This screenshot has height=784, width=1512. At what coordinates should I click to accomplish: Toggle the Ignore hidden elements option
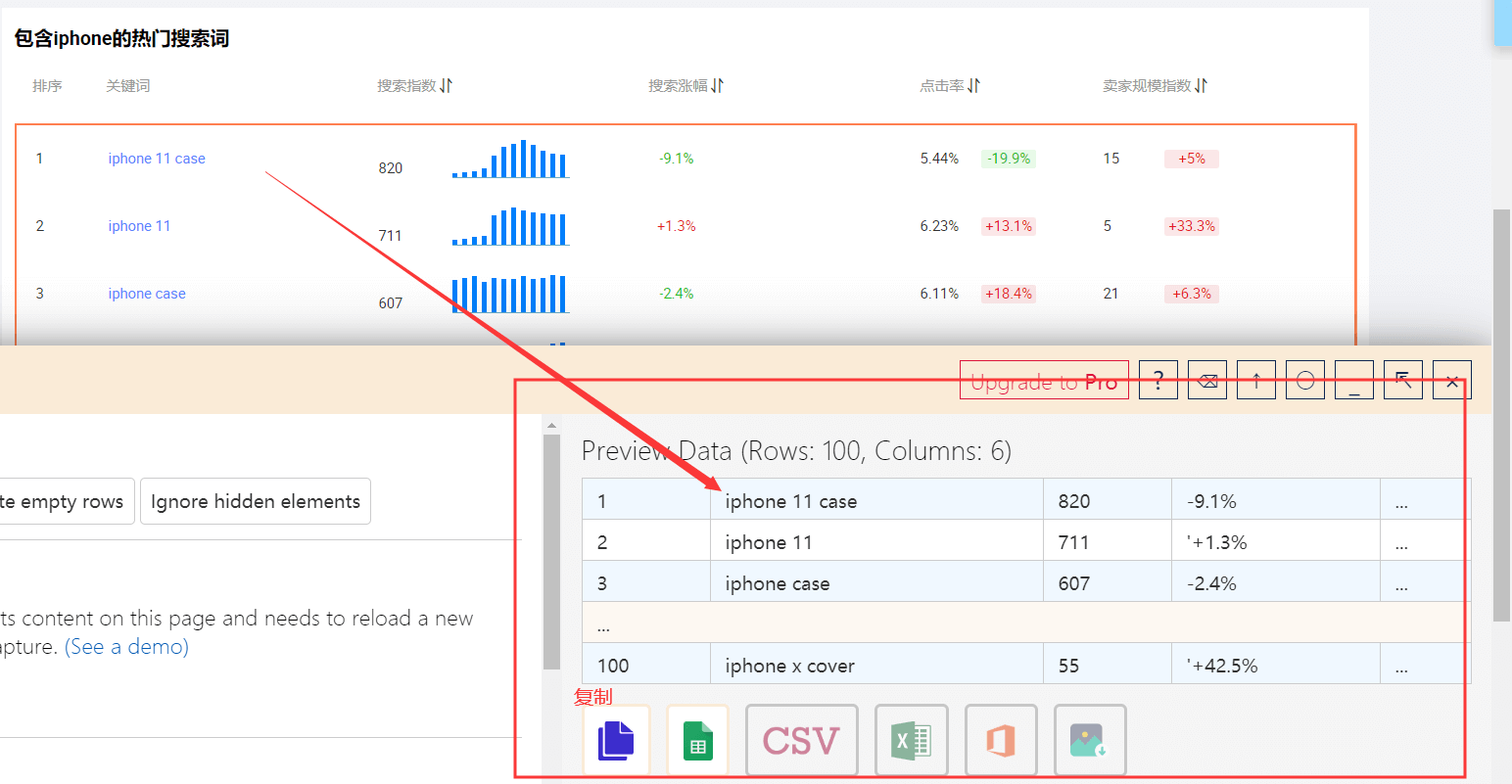255,501
